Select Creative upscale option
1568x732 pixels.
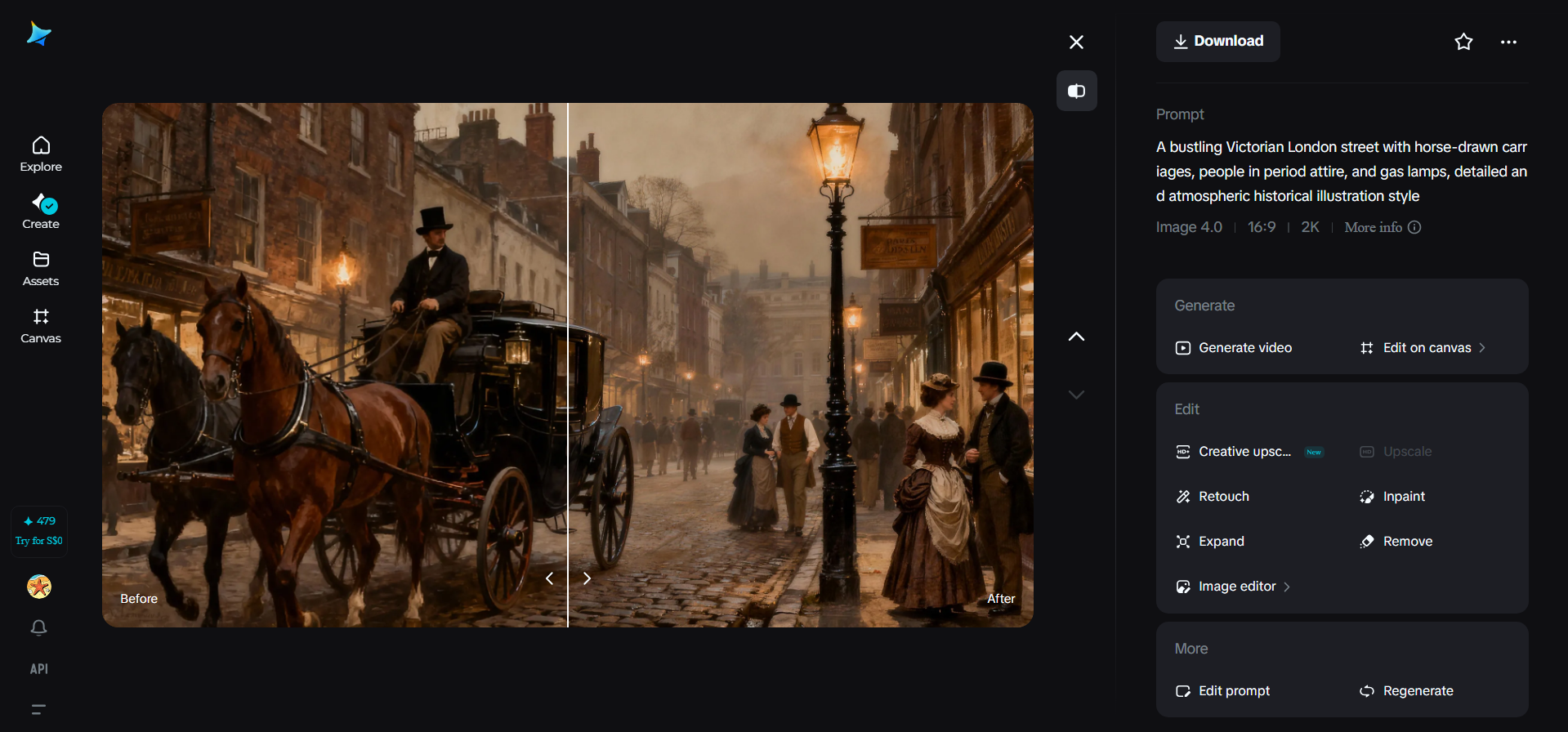tap(1233, 452)
